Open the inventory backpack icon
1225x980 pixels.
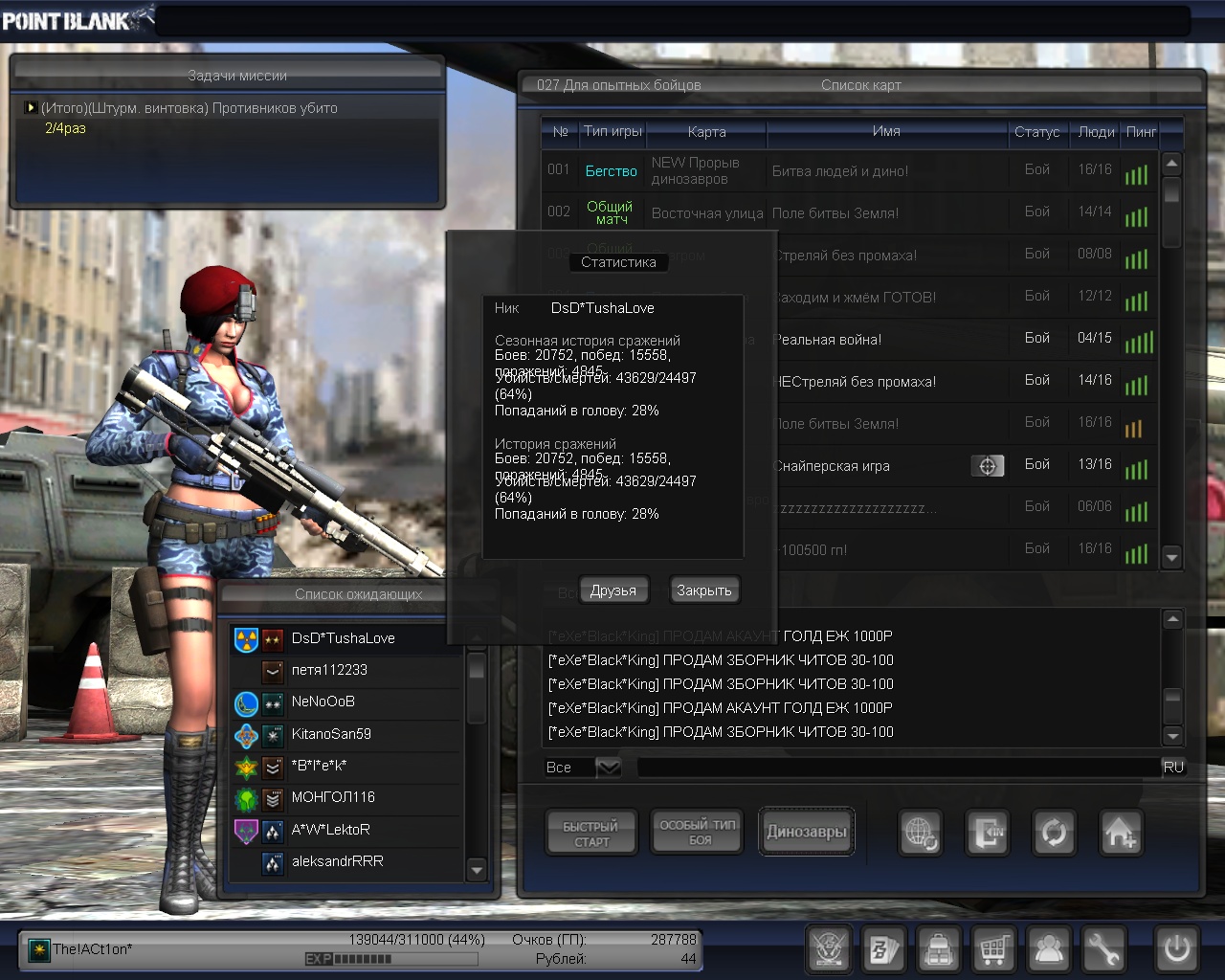(x=939, y=949)
